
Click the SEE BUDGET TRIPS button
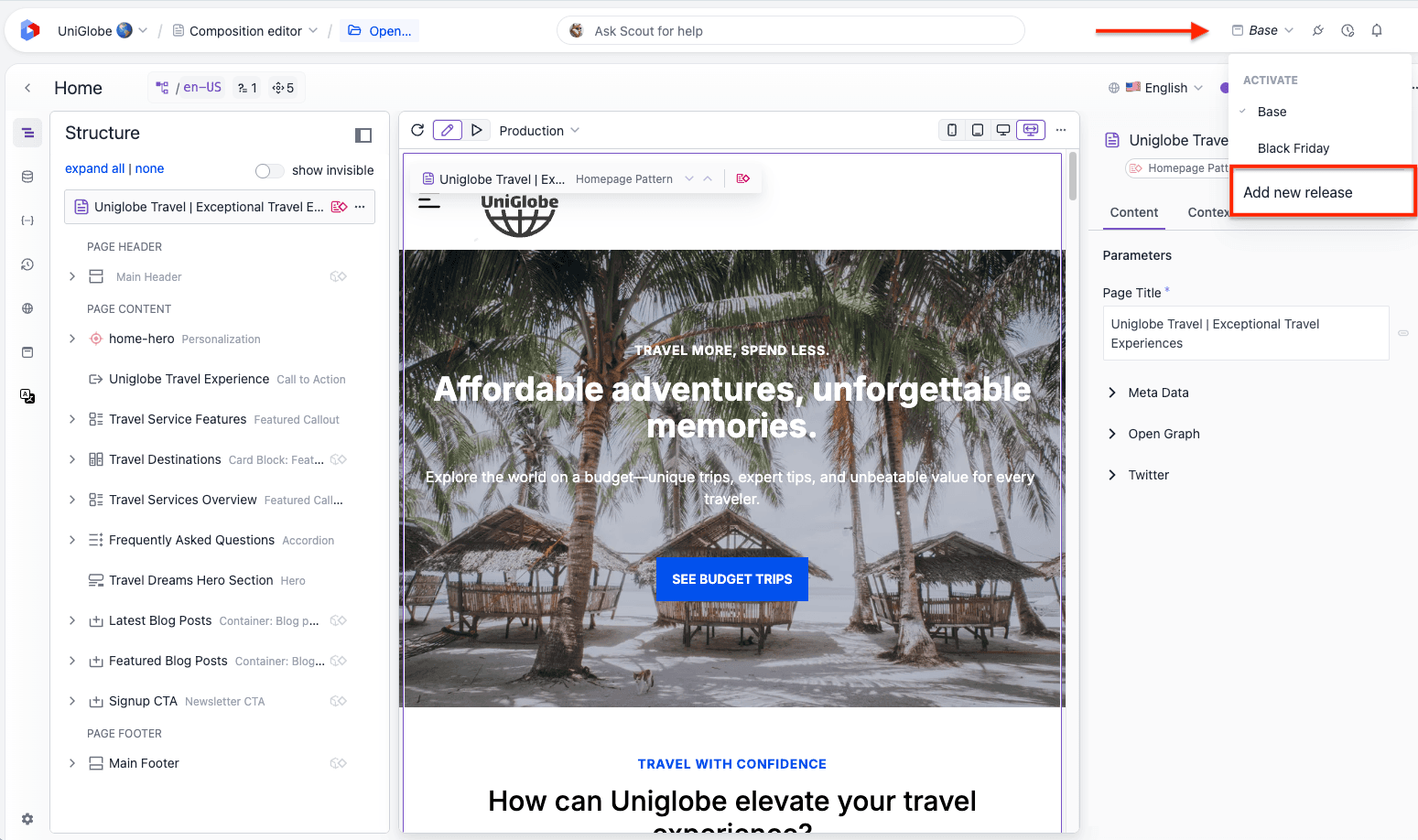click(x=732, y=579)
